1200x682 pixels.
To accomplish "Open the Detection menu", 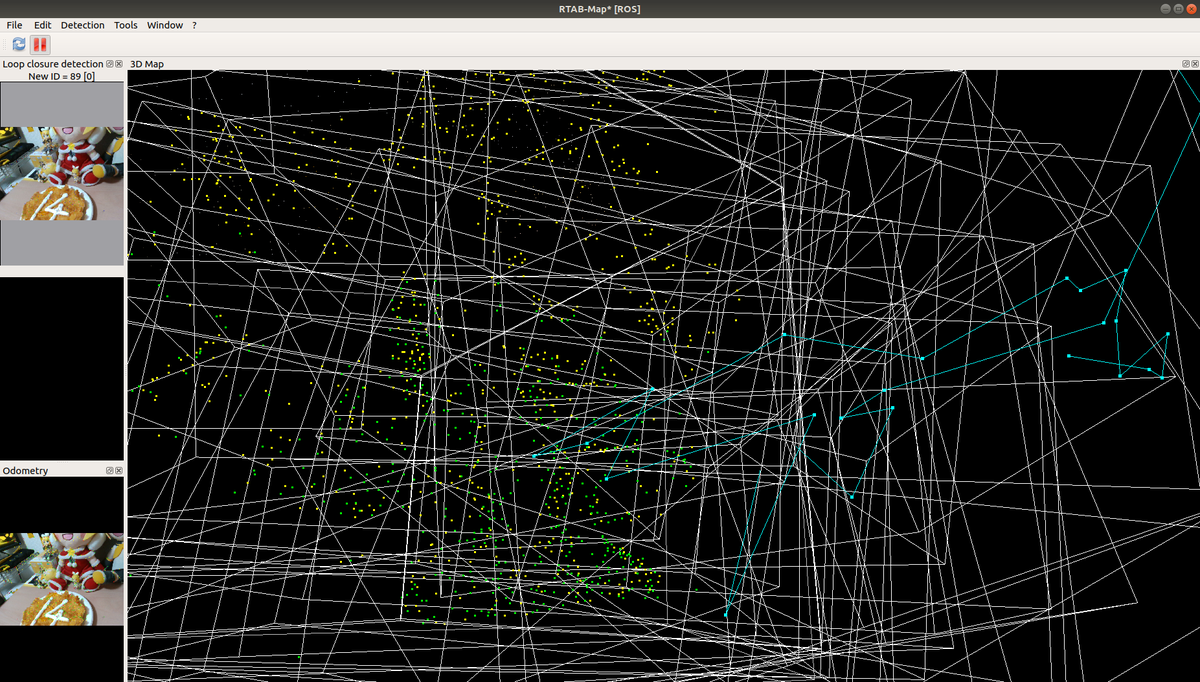I will point(82,25).
